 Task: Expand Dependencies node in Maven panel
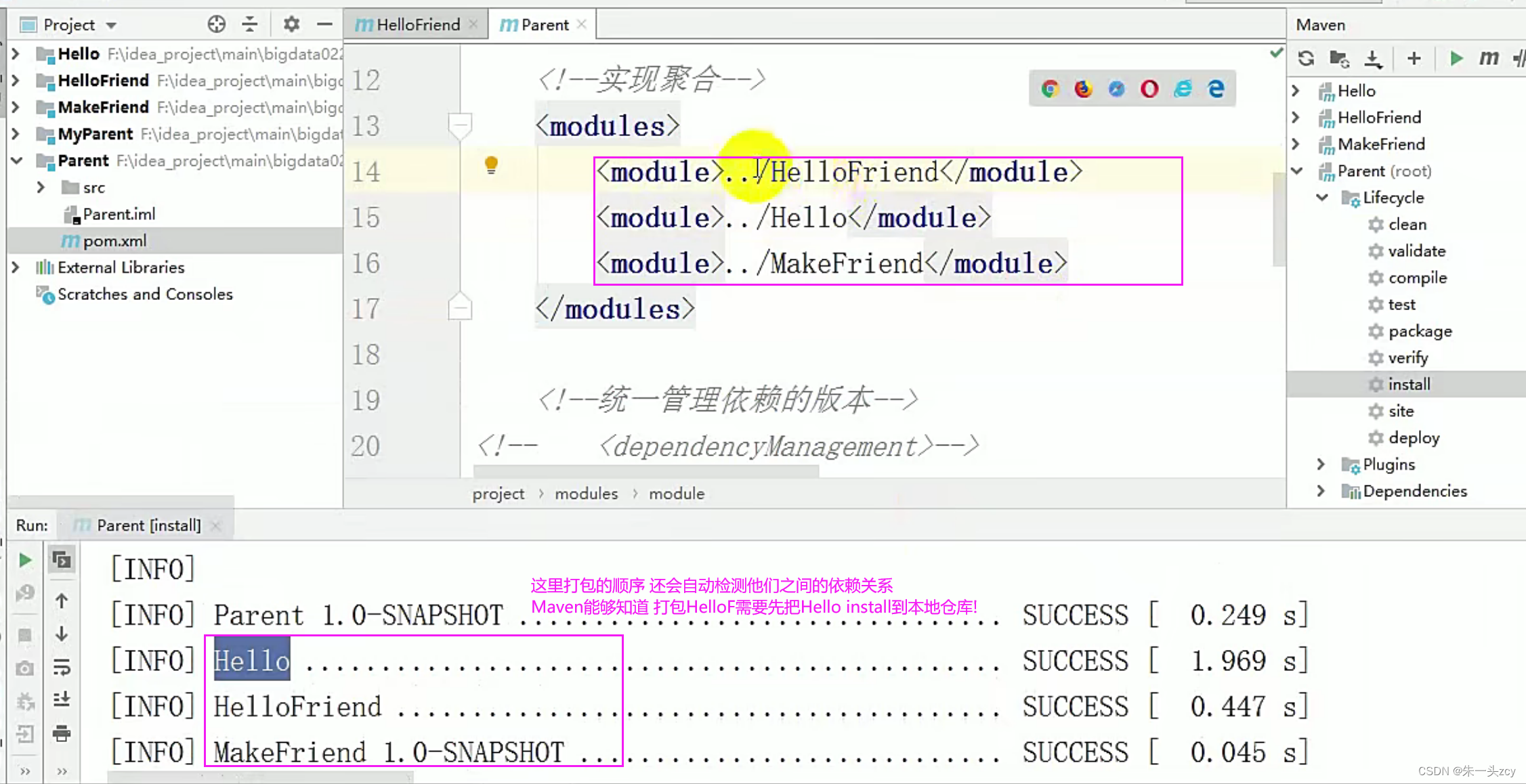pyautogui.click(x=1321, y=491)
